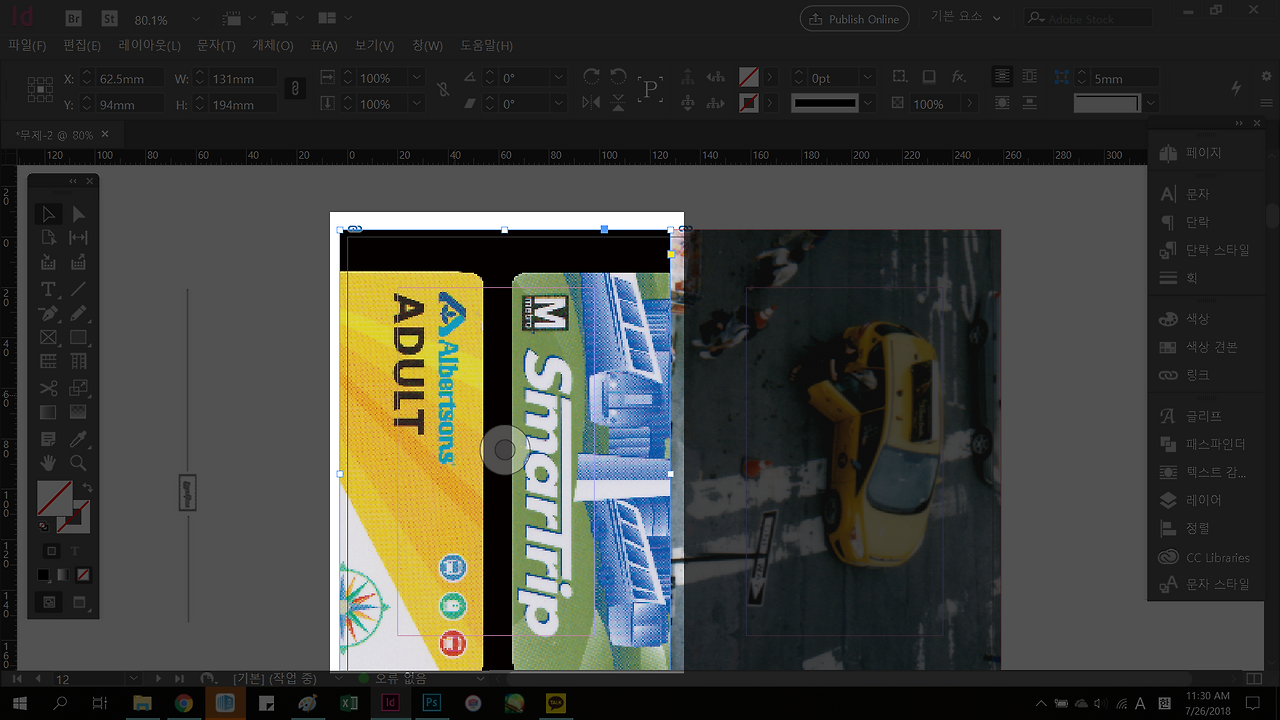Open the stroke weight 0pt dropdown
Screen dimensions: 1280x720
coord(868,78)
